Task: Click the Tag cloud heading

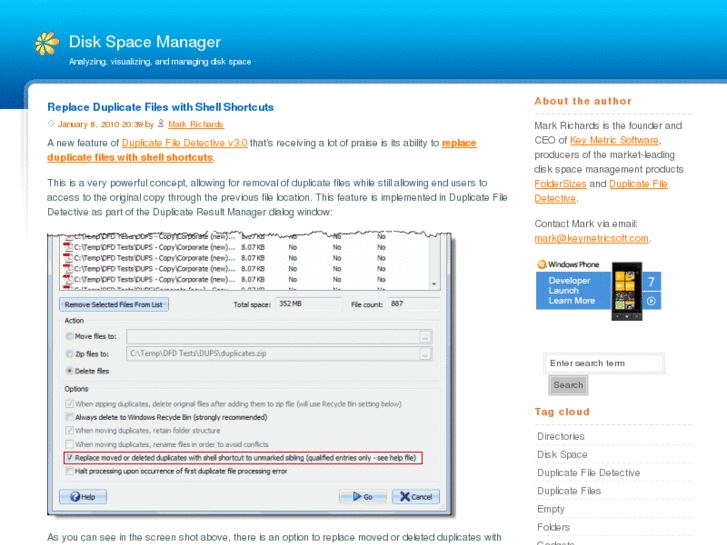Action: [562, 412]
